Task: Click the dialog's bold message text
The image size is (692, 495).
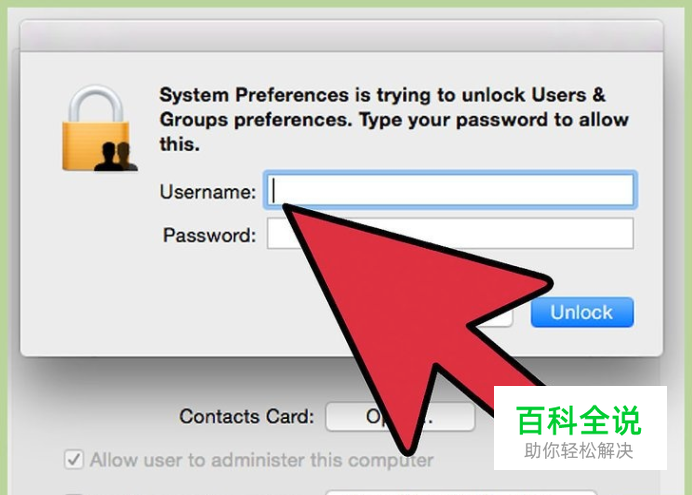Action: click(394, 120)
